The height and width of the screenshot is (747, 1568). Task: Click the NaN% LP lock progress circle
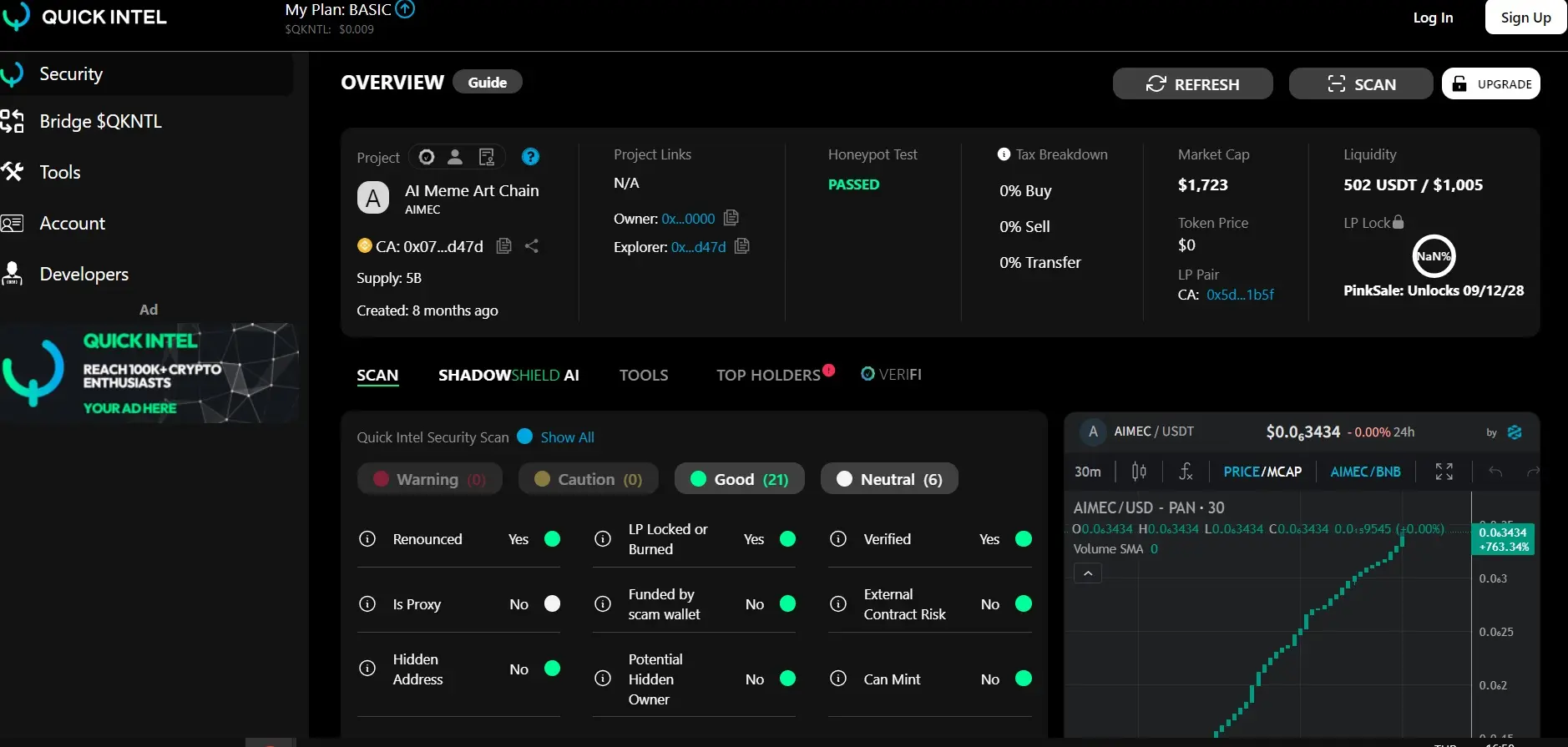click(x=1434, y=256)
